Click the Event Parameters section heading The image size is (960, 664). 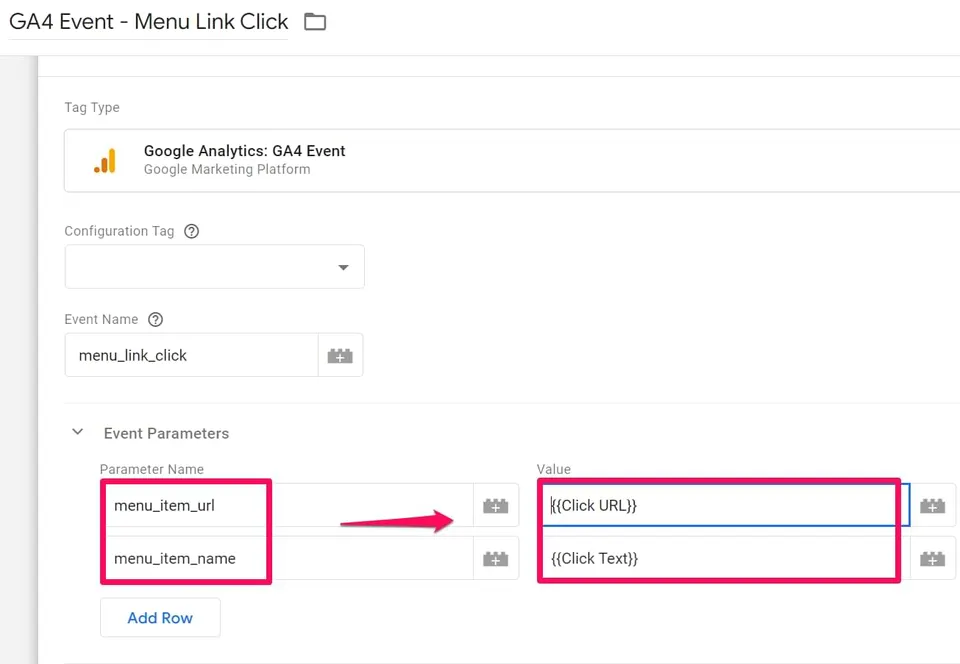tap(167, 433)
